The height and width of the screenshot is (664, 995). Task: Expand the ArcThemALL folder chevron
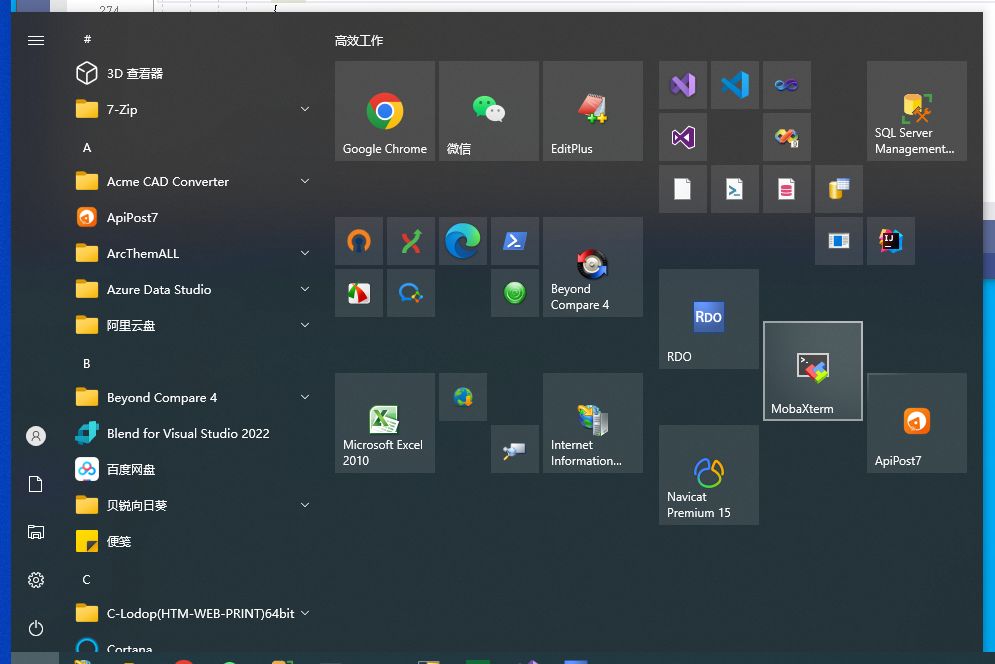tap(305, 253)
